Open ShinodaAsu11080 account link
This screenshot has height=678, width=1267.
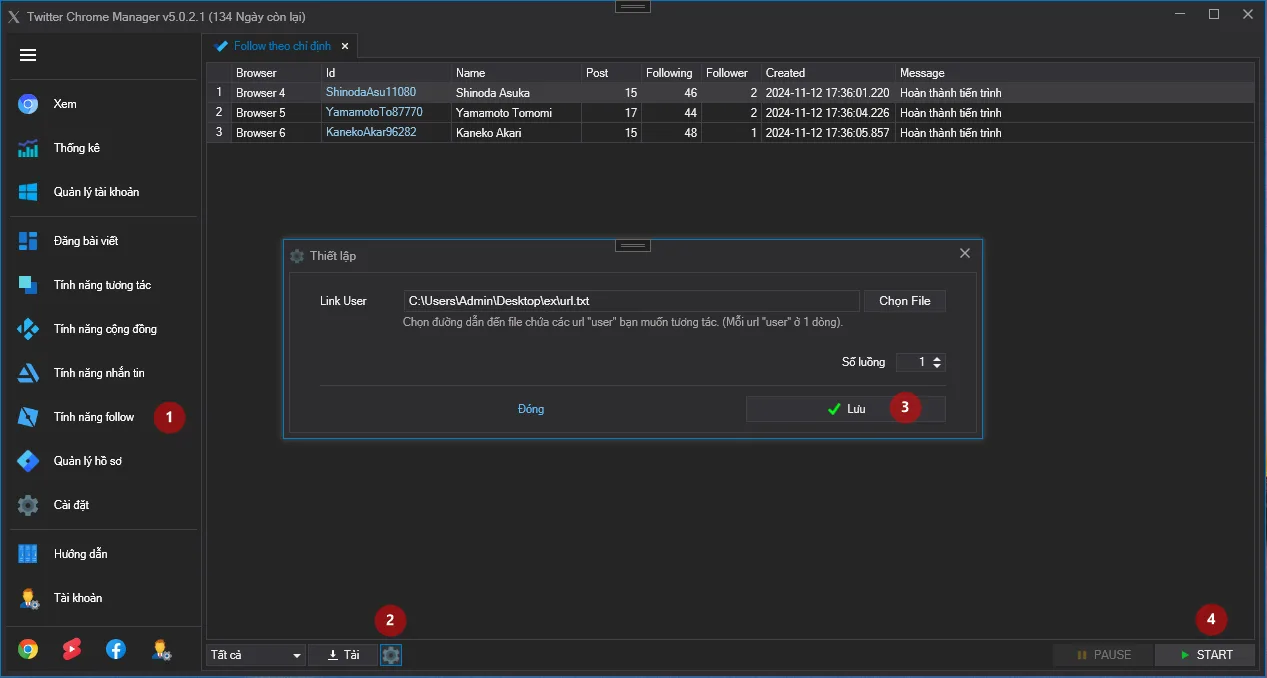tap(371, 92)
